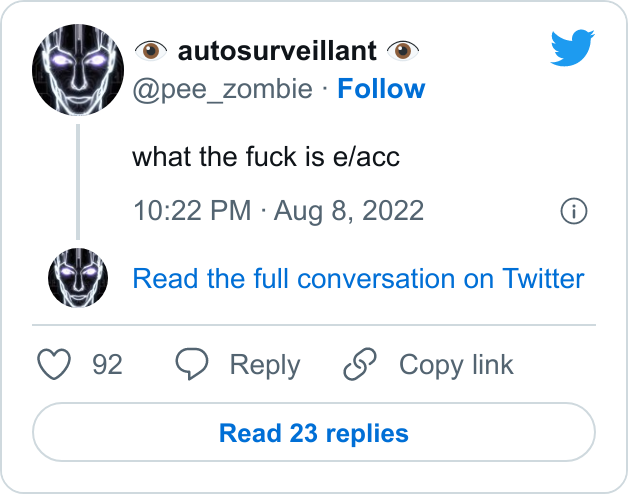628x494 pixels.
Task: Open Read the full conversation on Twitter
Action: pyautogui.click(x=358, y=278)
